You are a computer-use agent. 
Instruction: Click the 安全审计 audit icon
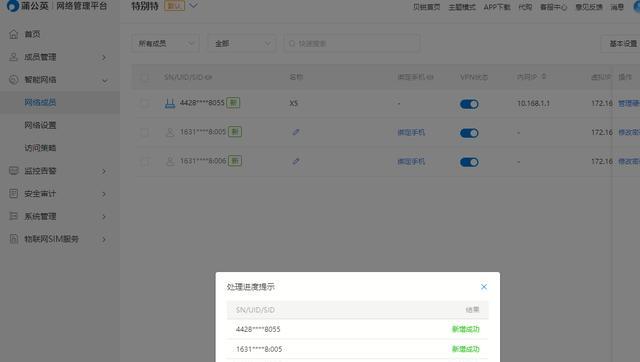tap(13, 193)
